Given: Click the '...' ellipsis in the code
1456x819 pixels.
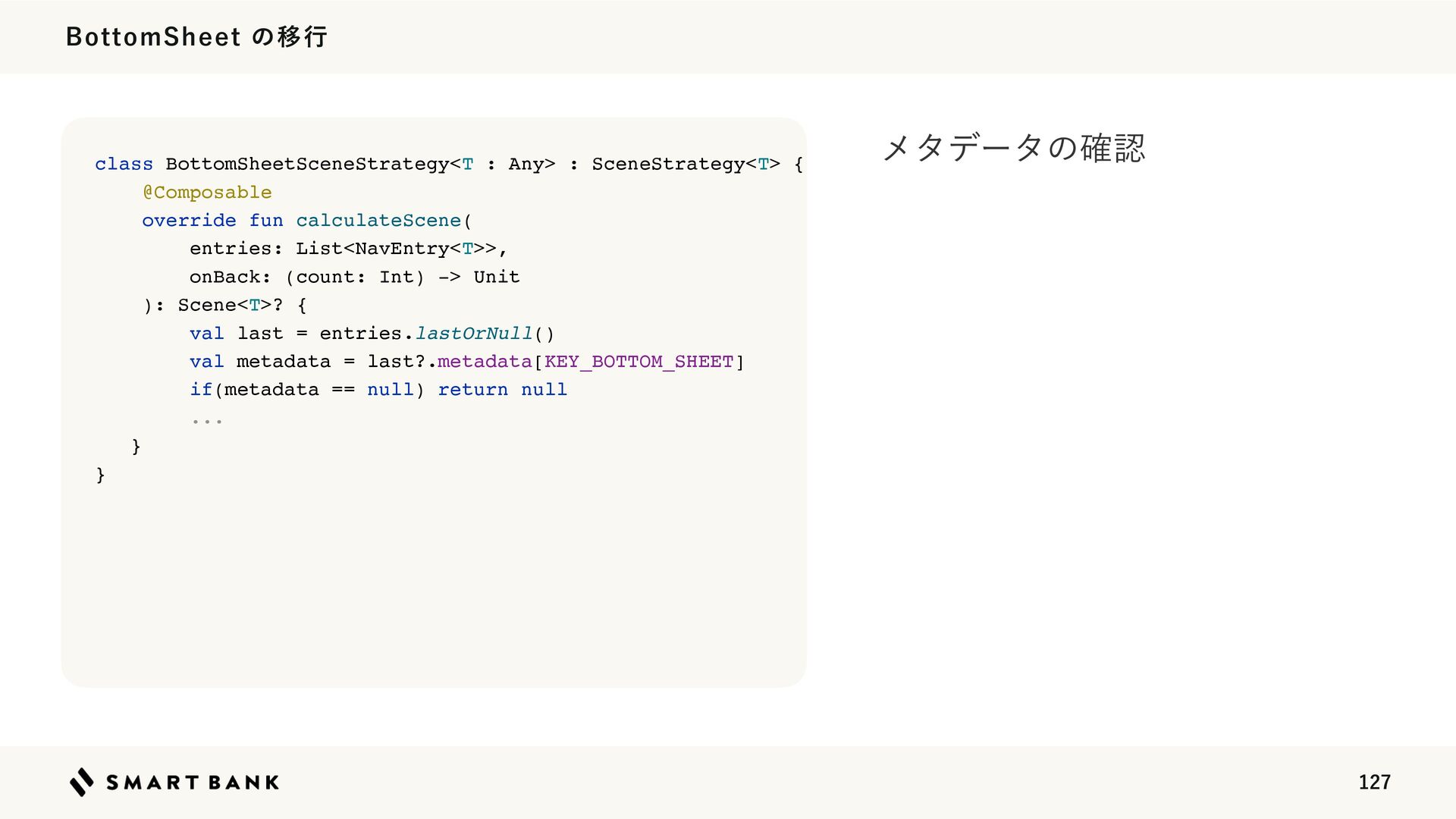Looking at the screenshot, I should [x=206, y=421].
